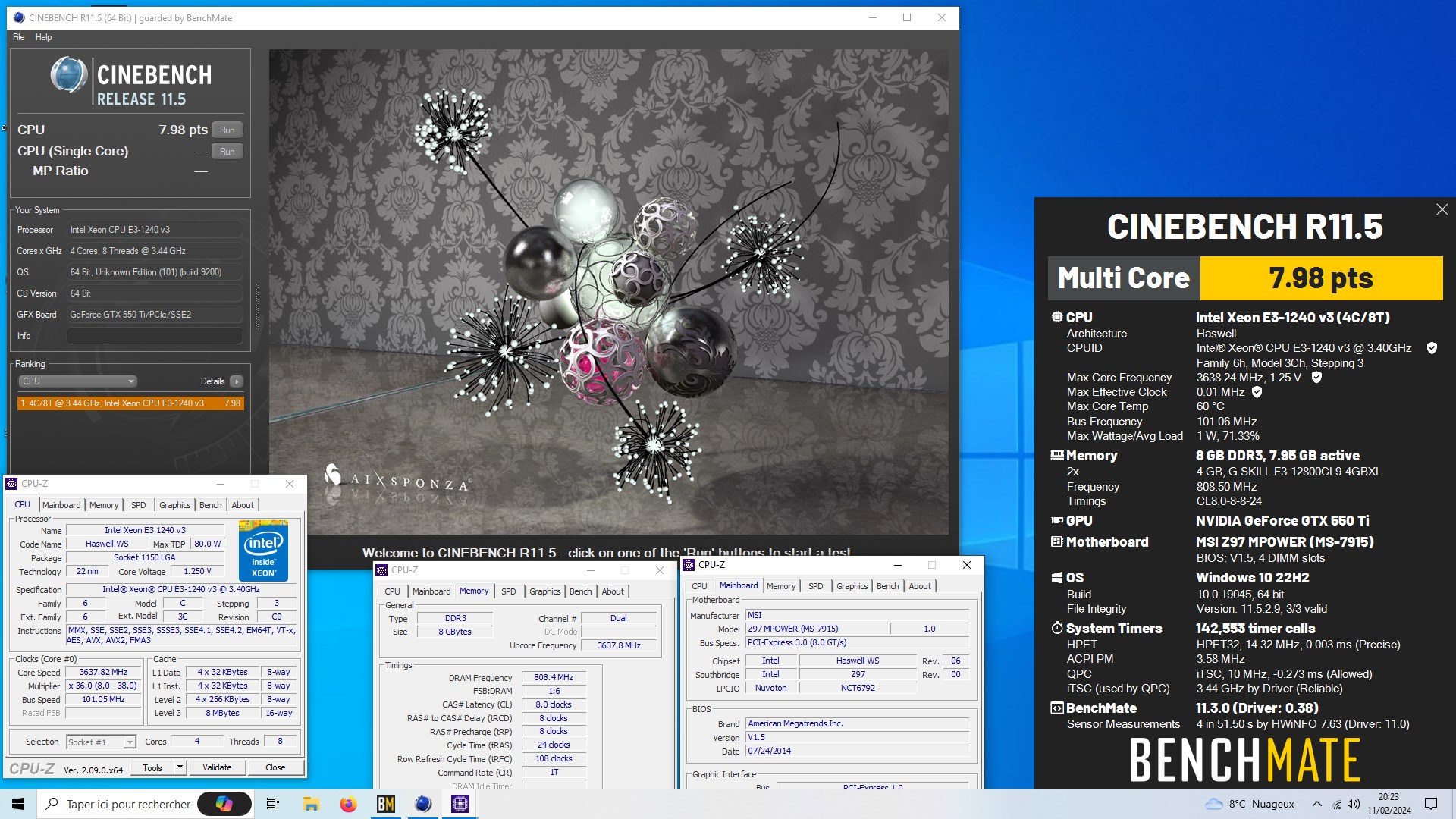The image size is (1456, 819).
Task: Open Bench tab in left CPU-Z window
Action: pos(210,505)
